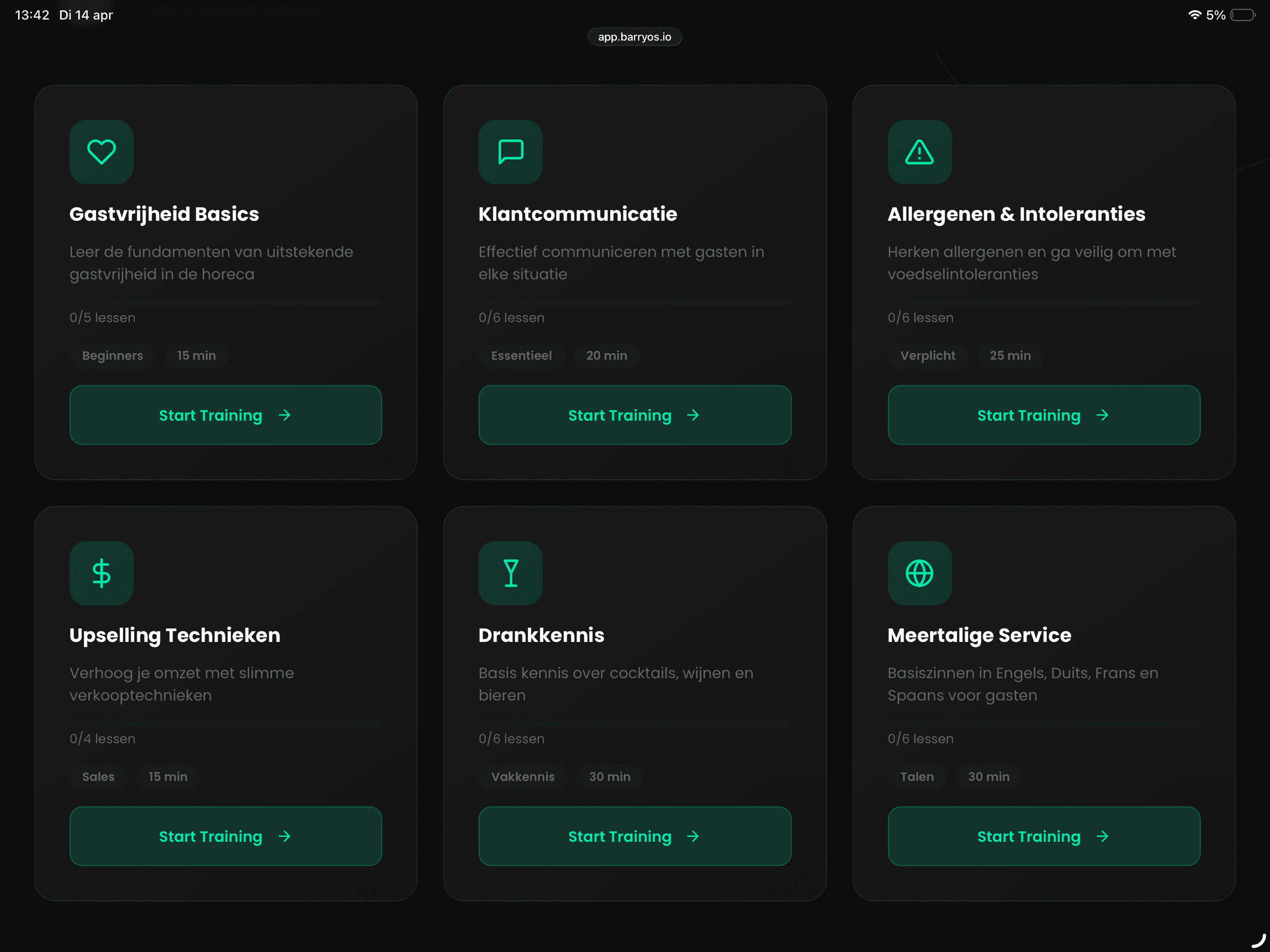Viewport: 1270px width, 952px height.
Task: Click the heart icon on Gastvrijheid Basics
Action: coord(102,152)
